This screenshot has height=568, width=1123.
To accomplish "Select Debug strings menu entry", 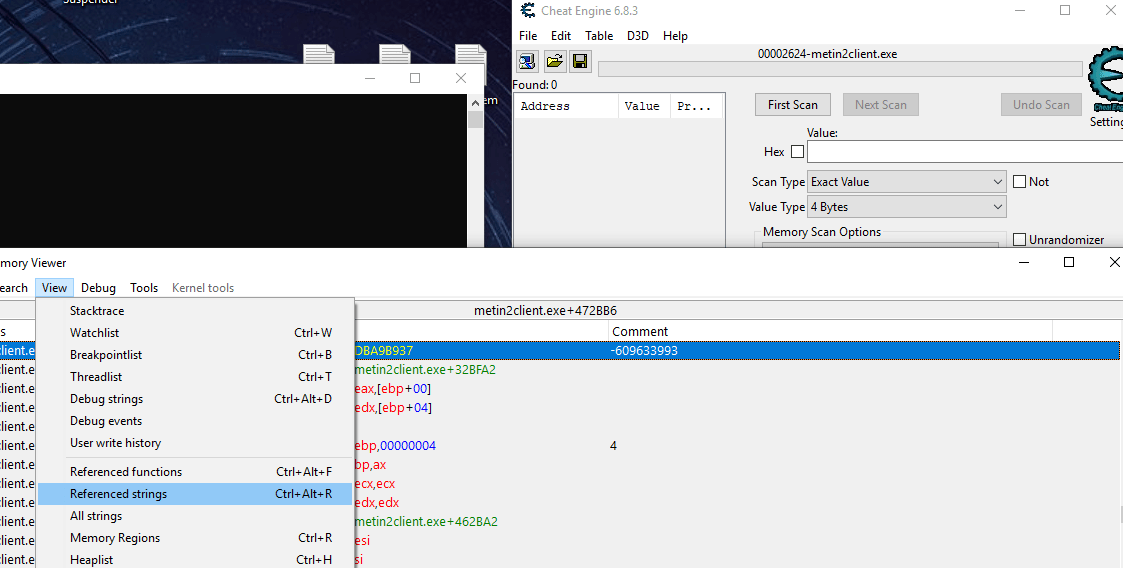I will (x=195, y=399).
